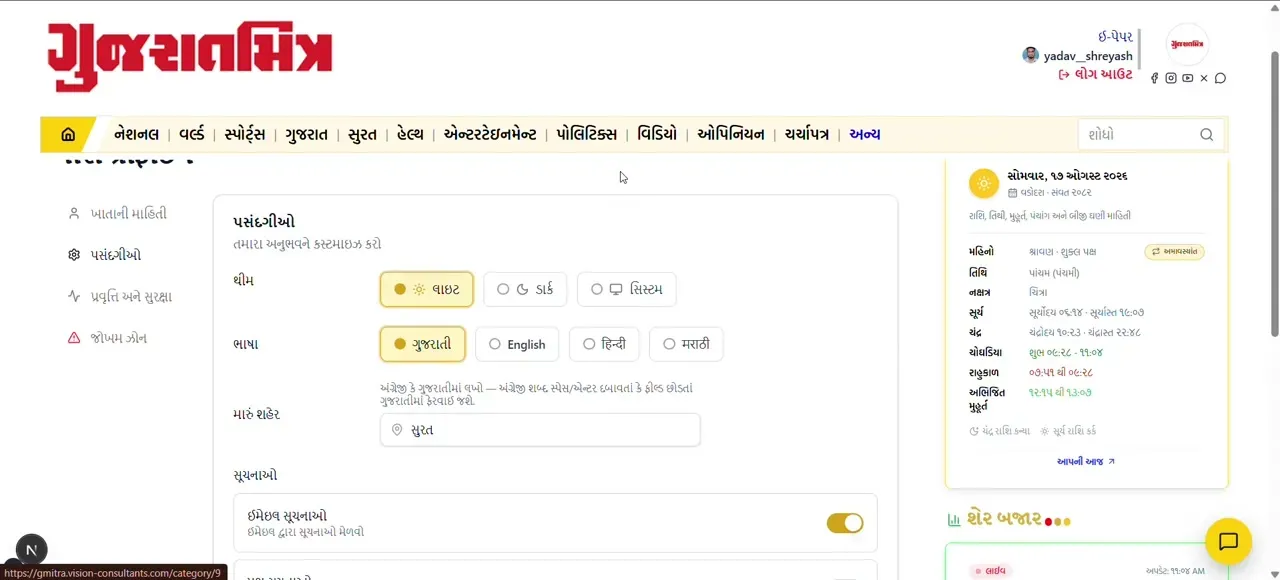The width and height of the screenshot is (1280, 580).
Task: Open the Facebook social link icon
Action: tap(1154, 78)
